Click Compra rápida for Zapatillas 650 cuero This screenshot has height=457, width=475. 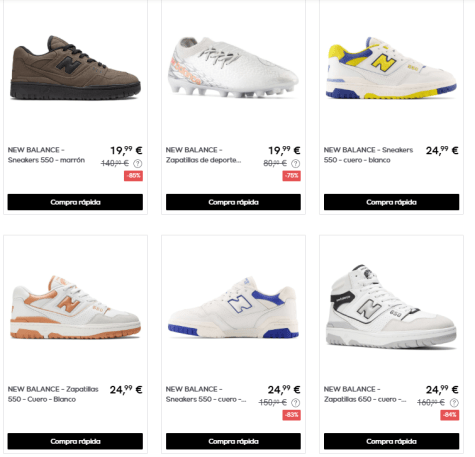click(391, 441)
